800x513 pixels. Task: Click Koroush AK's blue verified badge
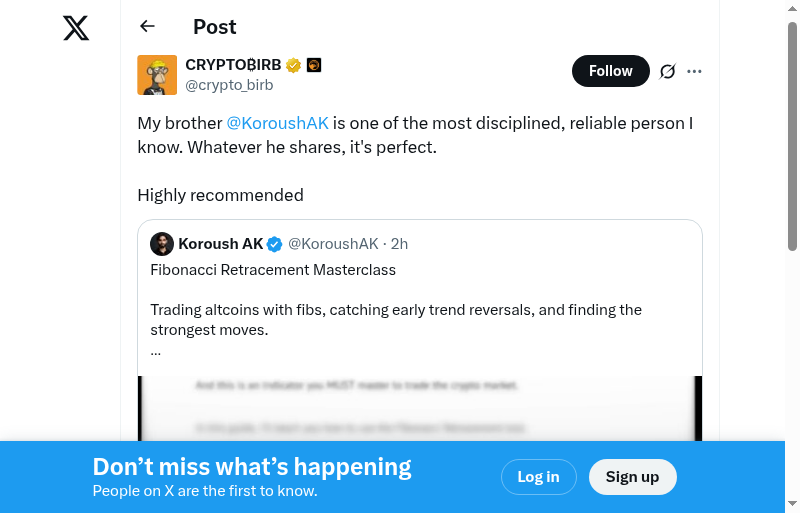click(276, 244)
